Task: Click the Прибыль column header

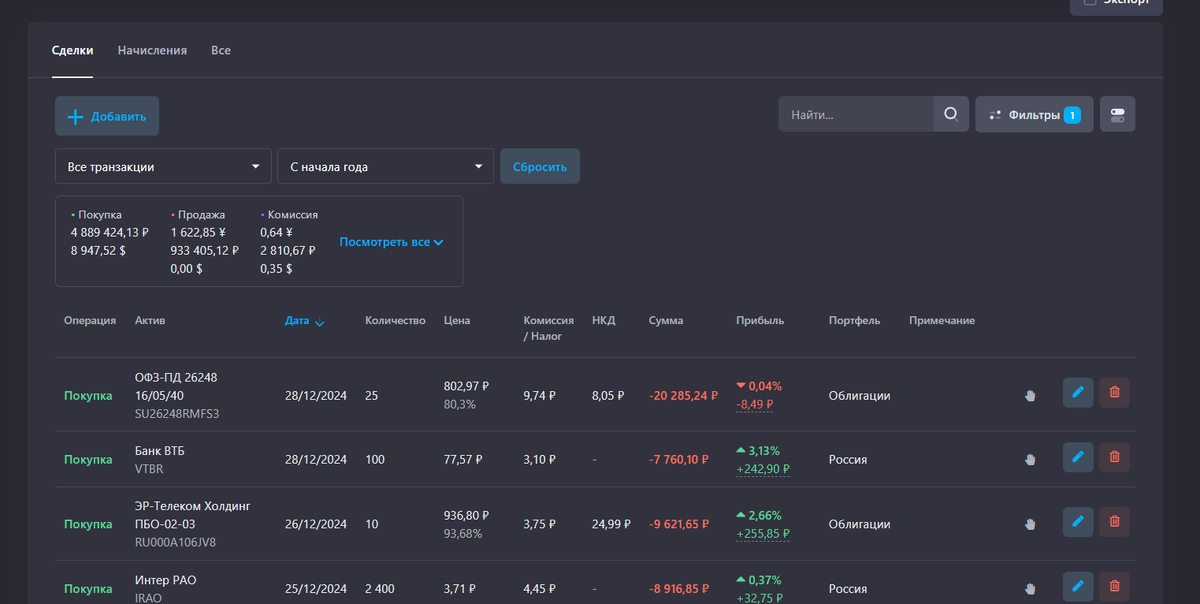Action: (x=760, y=321)
